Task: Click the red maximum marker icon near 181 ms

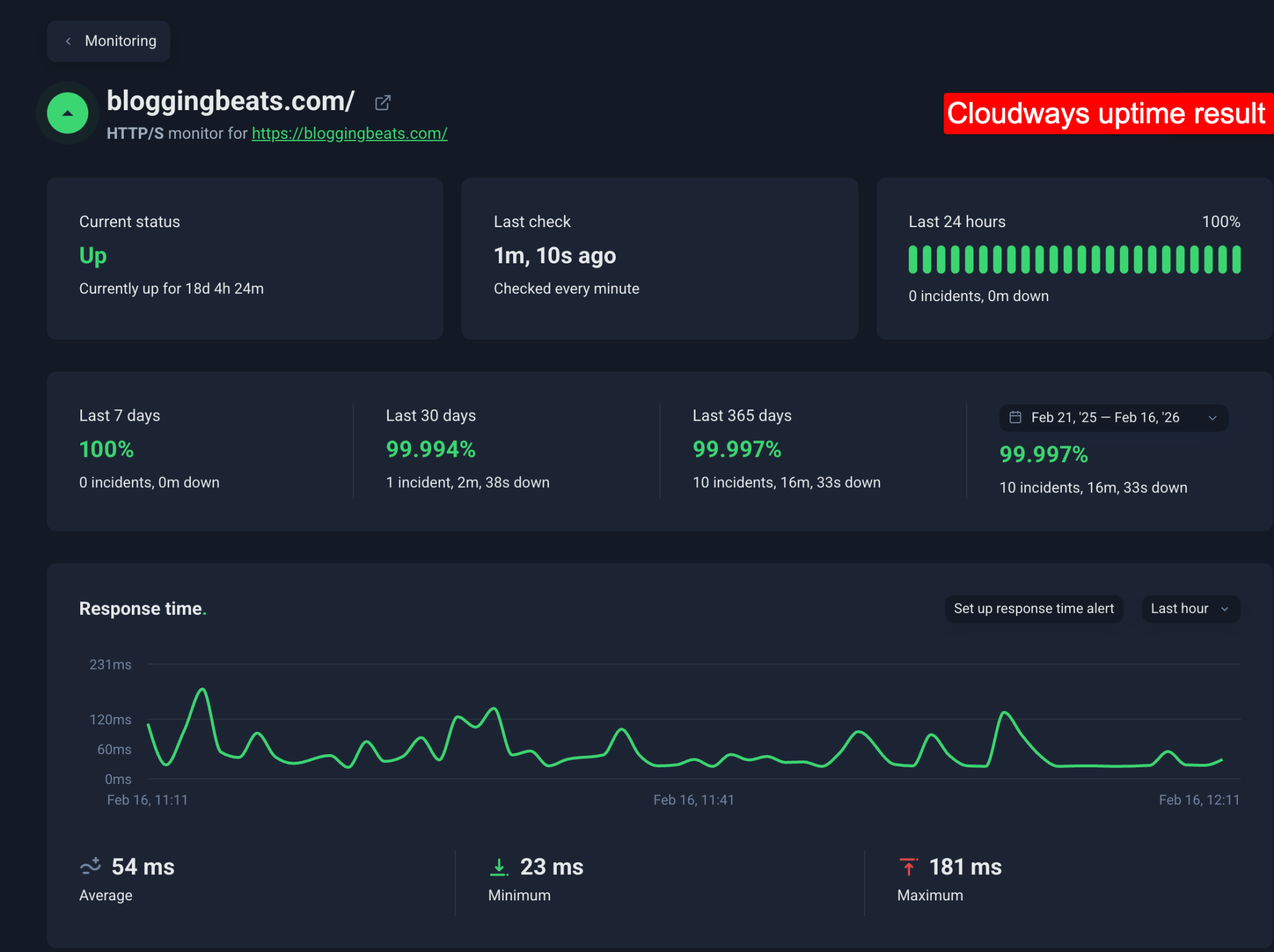Action: pos(909,866)
